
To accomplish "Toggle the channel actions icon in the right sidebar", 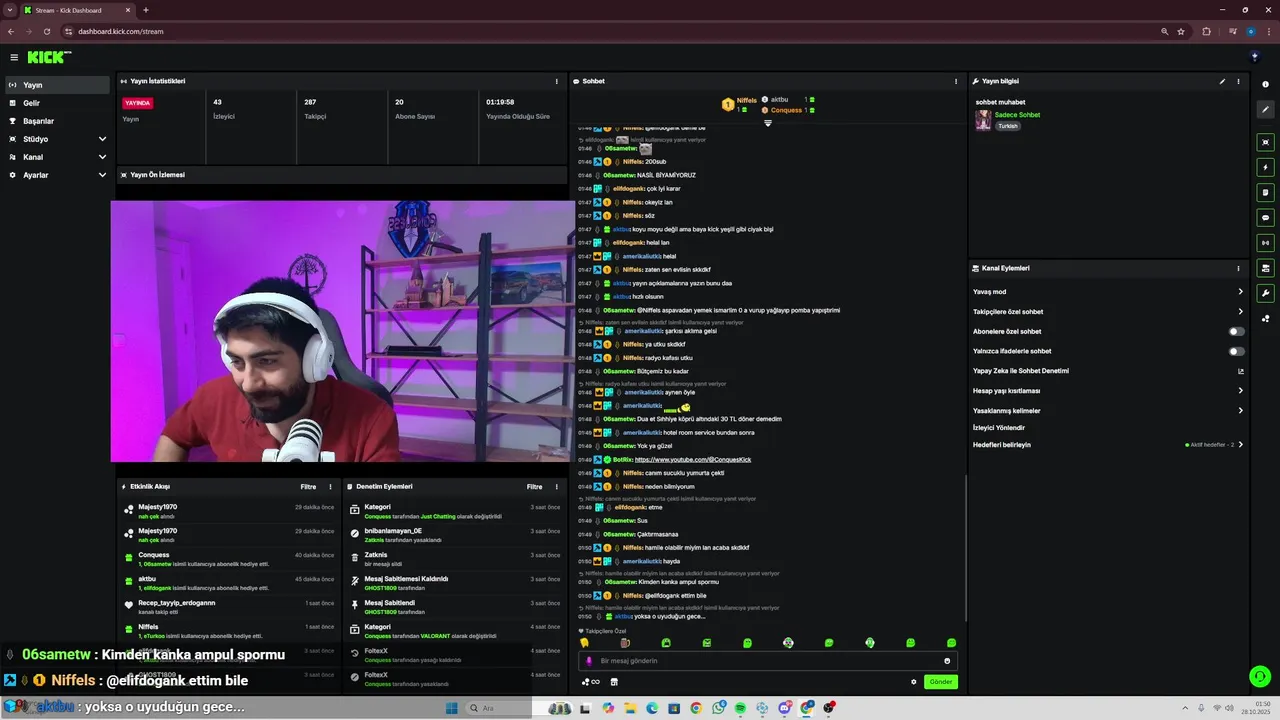I will pos(1265,268).
